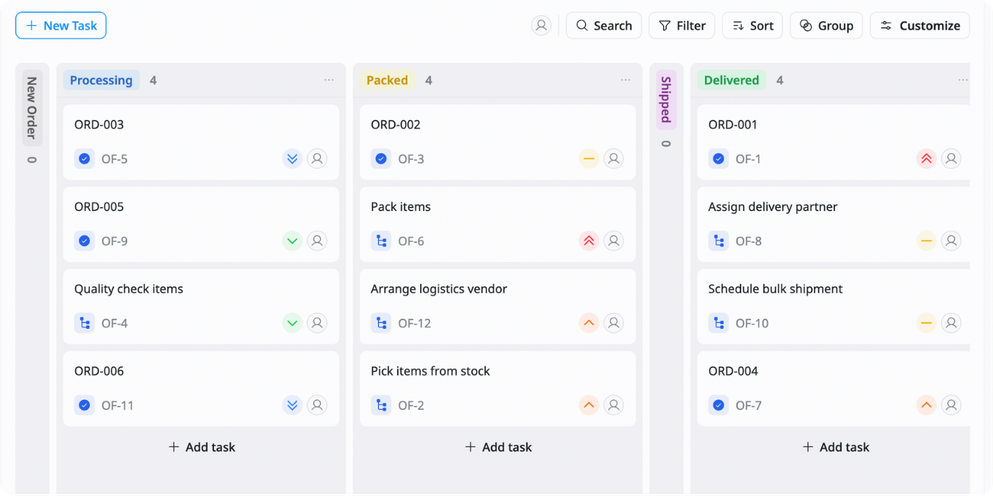Toggle the task checkmark on ORD-004
Image resolution: width=993 pixels, height=497 pixels.
[718, 405]
